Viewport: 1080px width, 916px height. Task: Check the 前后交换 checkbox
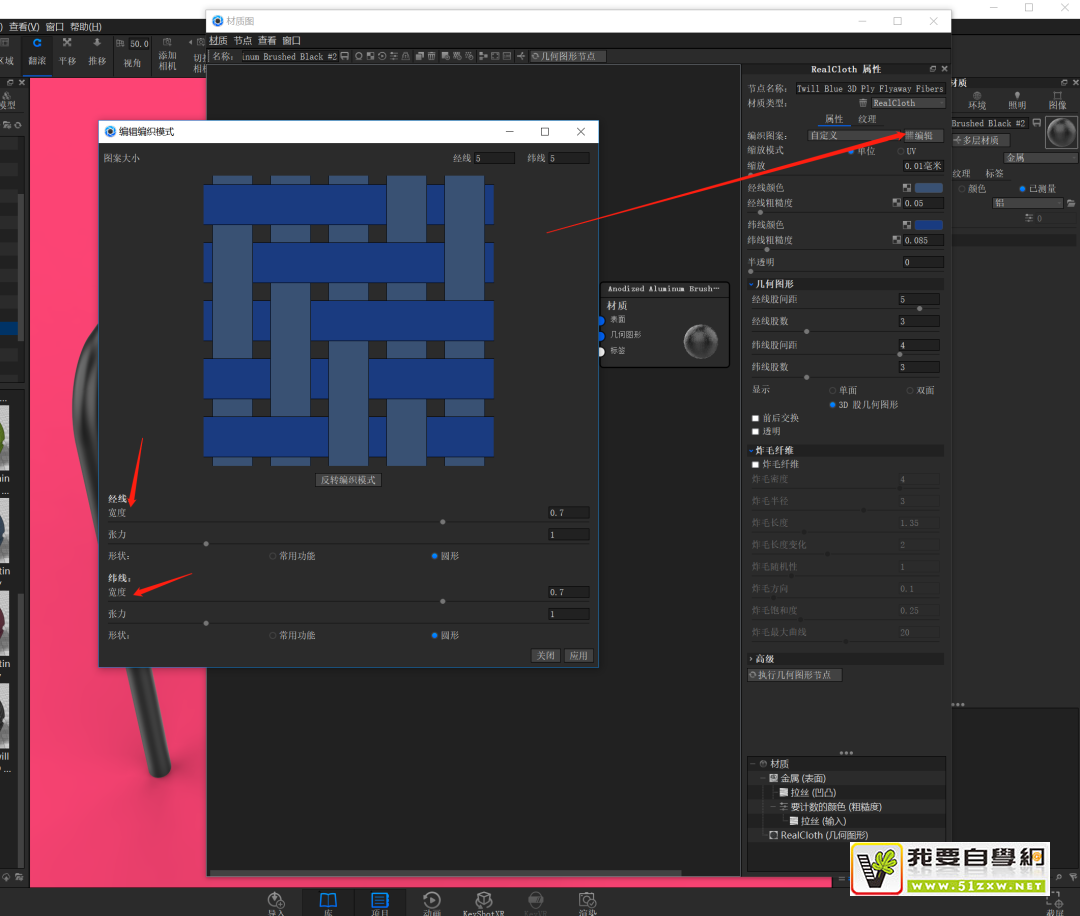[x=756, y=418]
